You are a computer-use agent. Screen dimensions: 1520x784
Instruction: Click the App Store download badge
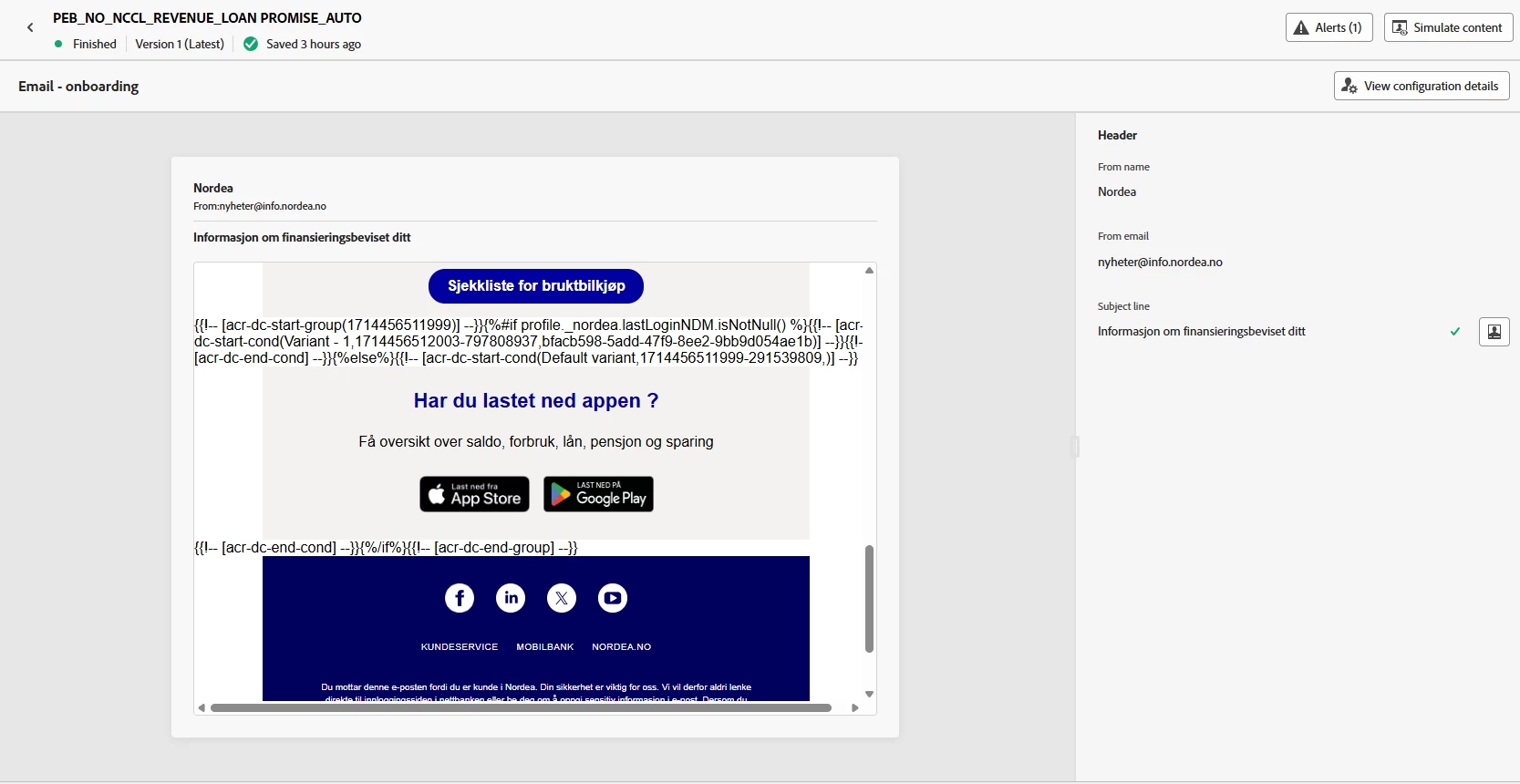click(x=474, y=494)
